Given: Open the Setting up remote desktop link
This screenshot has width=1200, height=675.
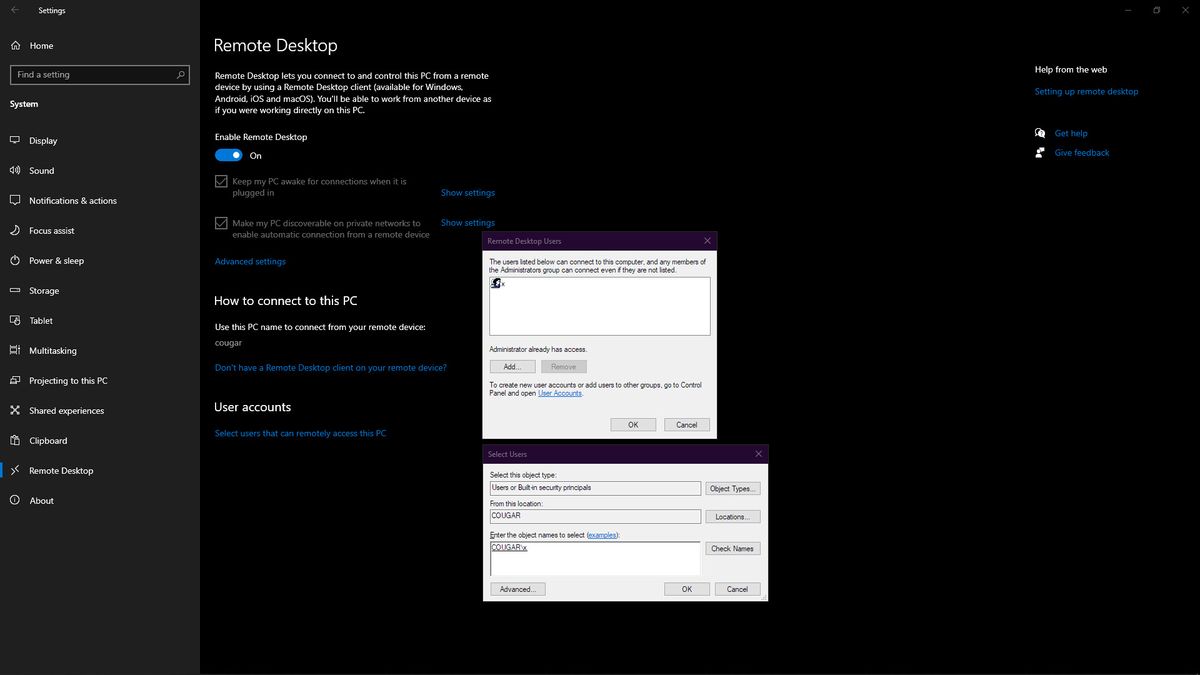Looking at the screenshot, I should (x=1086, y=91).
